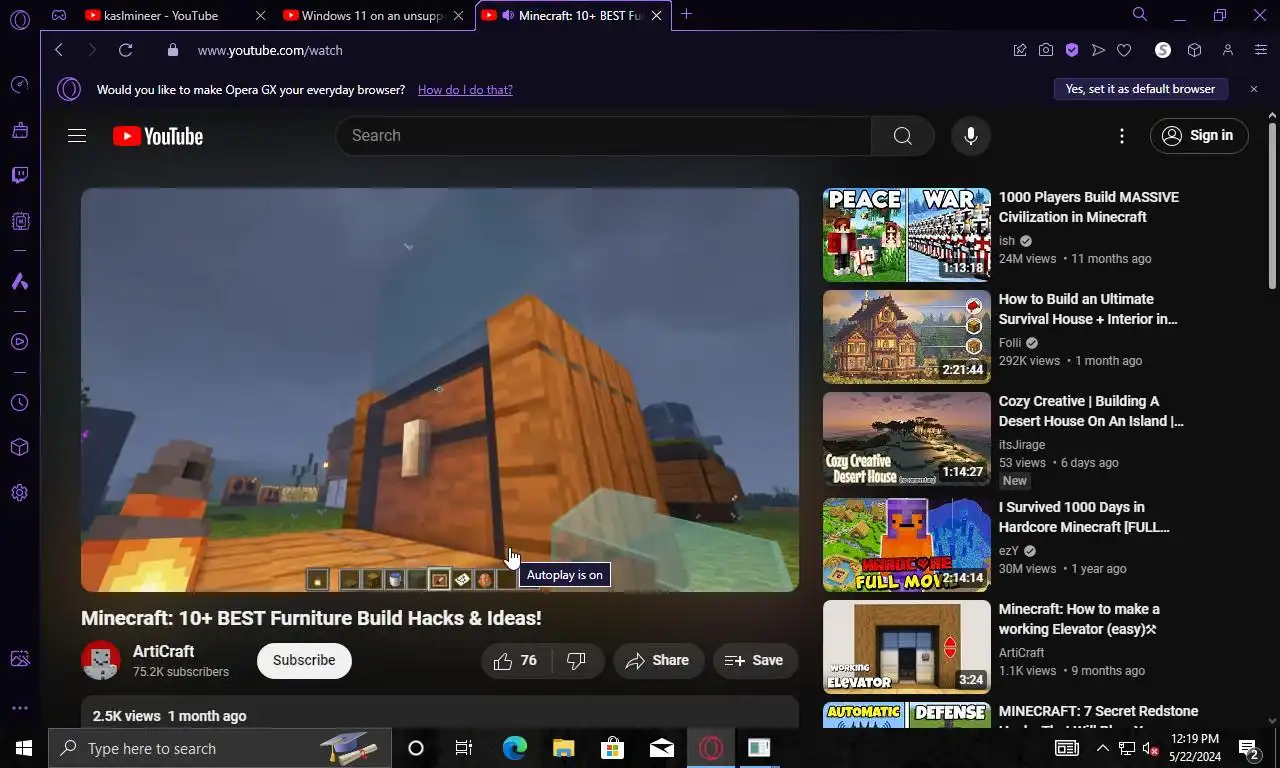Image resolution: width=1280 pixels, height=768 pixels.
Task: Click the Windows Start button
Action: (x=24, y=748)
